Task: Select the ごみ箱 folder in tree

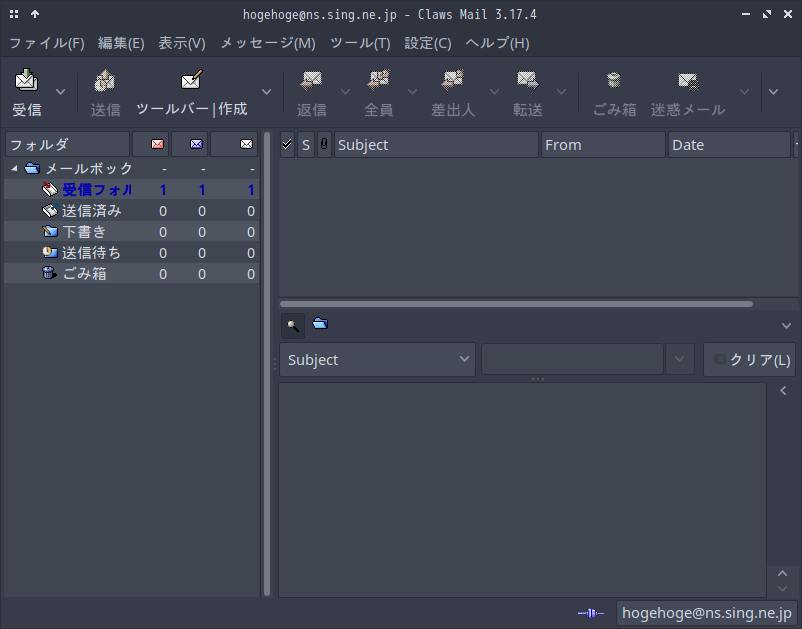Action: pyautogui.click(x=131, y=274)
